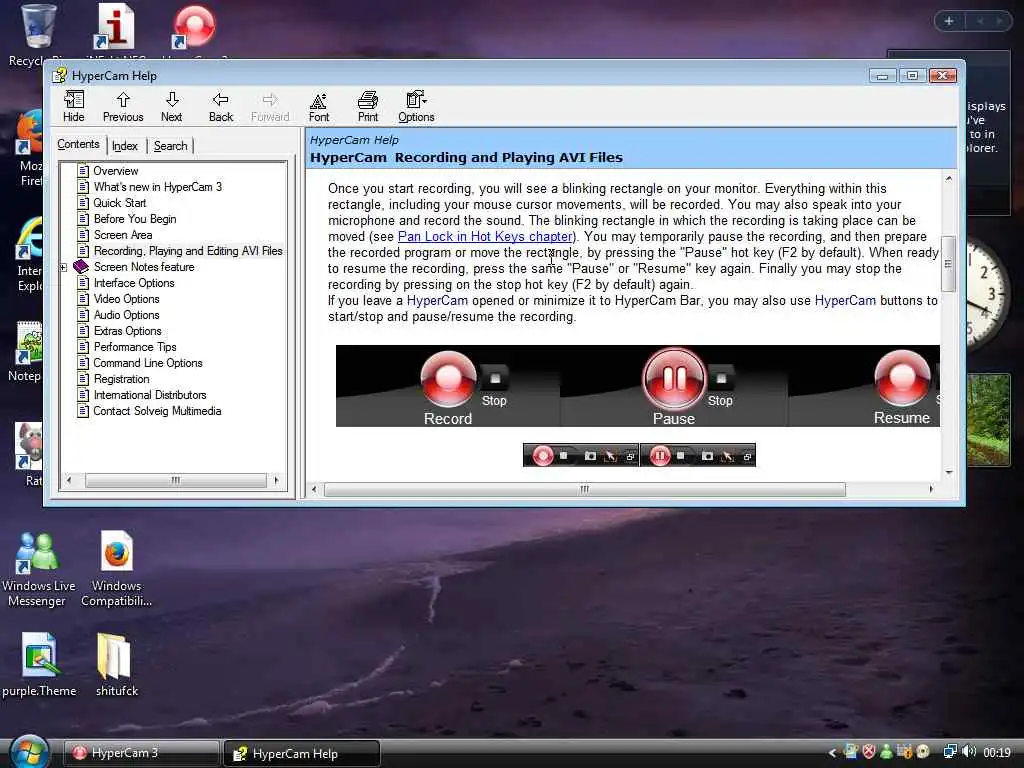Open the Interface Options topic
This screenshot has height=768, width=1024.
(134, 283)
